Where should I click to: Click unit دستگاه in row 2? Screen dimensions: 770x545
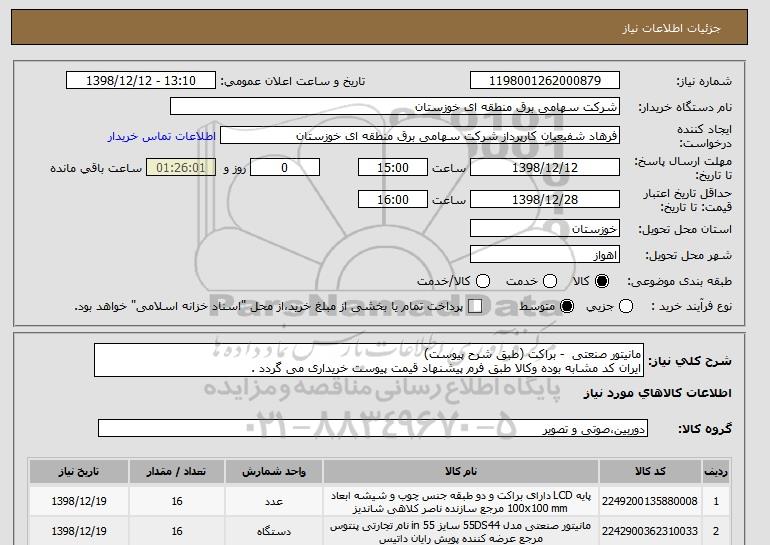[274, 531]
